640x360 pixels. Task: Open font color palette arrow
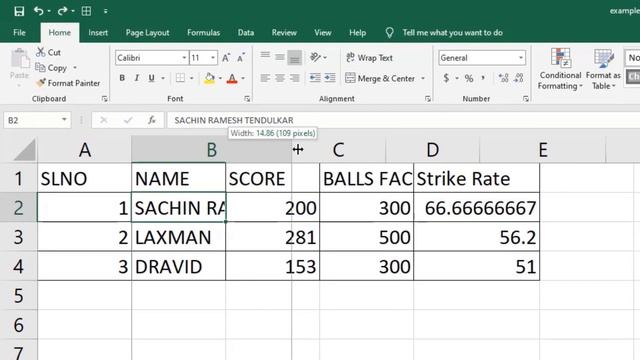[x=243, y=78]
